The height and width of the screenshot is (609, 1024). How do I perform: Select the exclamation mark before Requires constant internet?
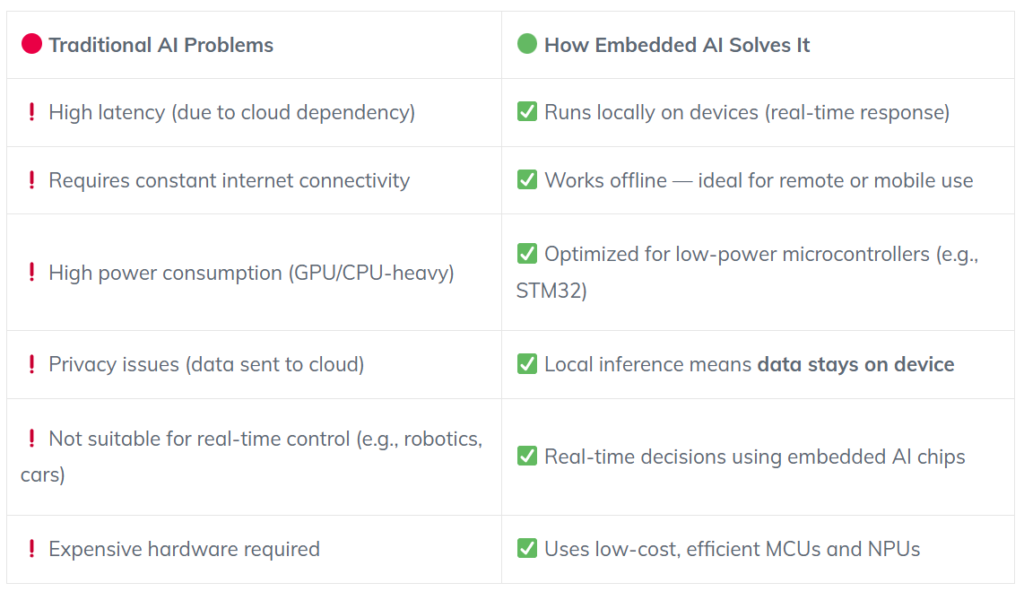click(31, 180)
